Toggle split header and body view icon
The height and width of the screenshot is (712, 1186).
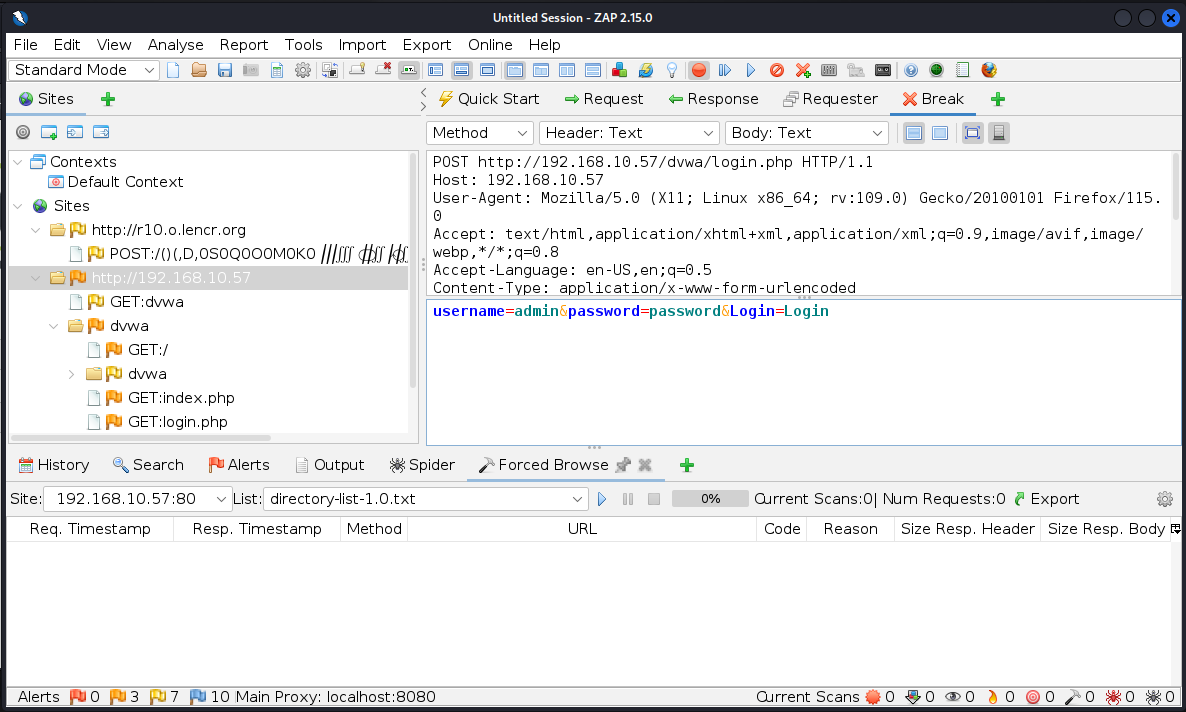click(x=914, y=133)
